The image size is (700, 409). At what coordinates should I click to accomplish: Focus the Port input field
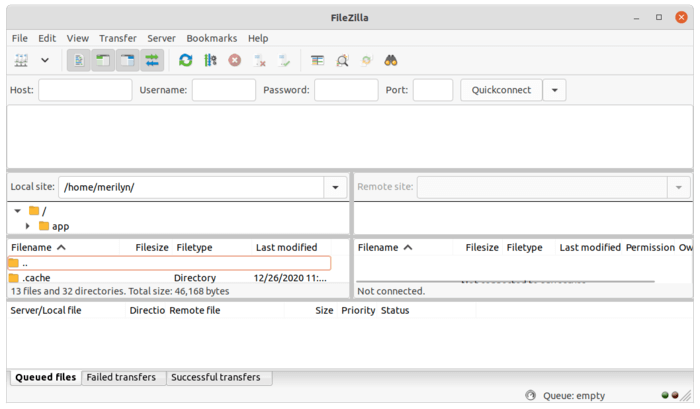point(433,90)
